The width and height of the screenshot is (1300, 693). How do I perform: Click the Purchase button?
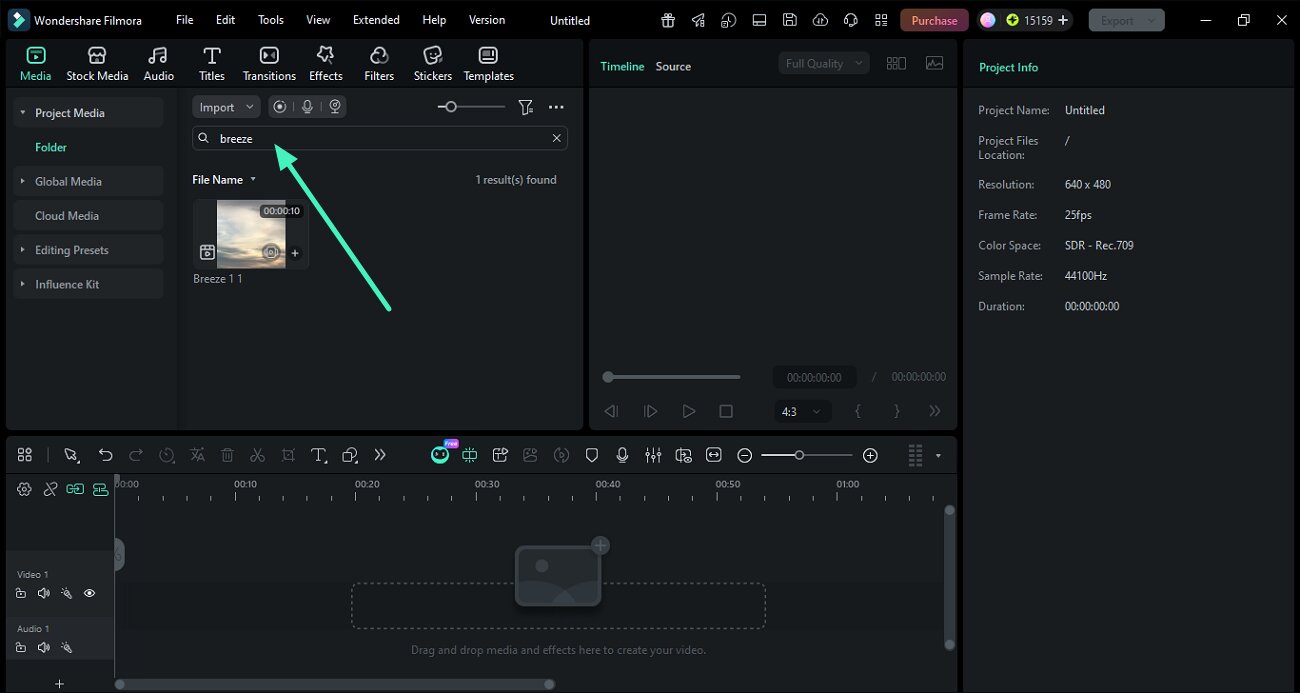tap(934, 20)
